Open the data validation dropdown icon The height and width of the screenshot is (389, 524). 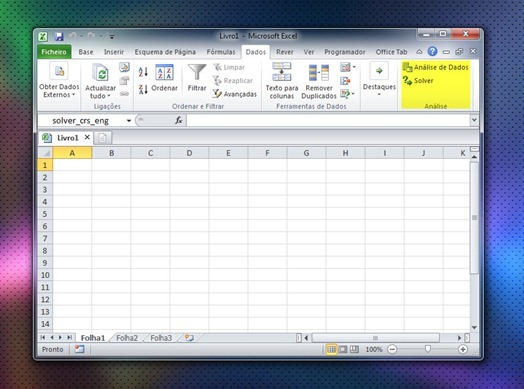pyautogui.click(x=348, y=67)
